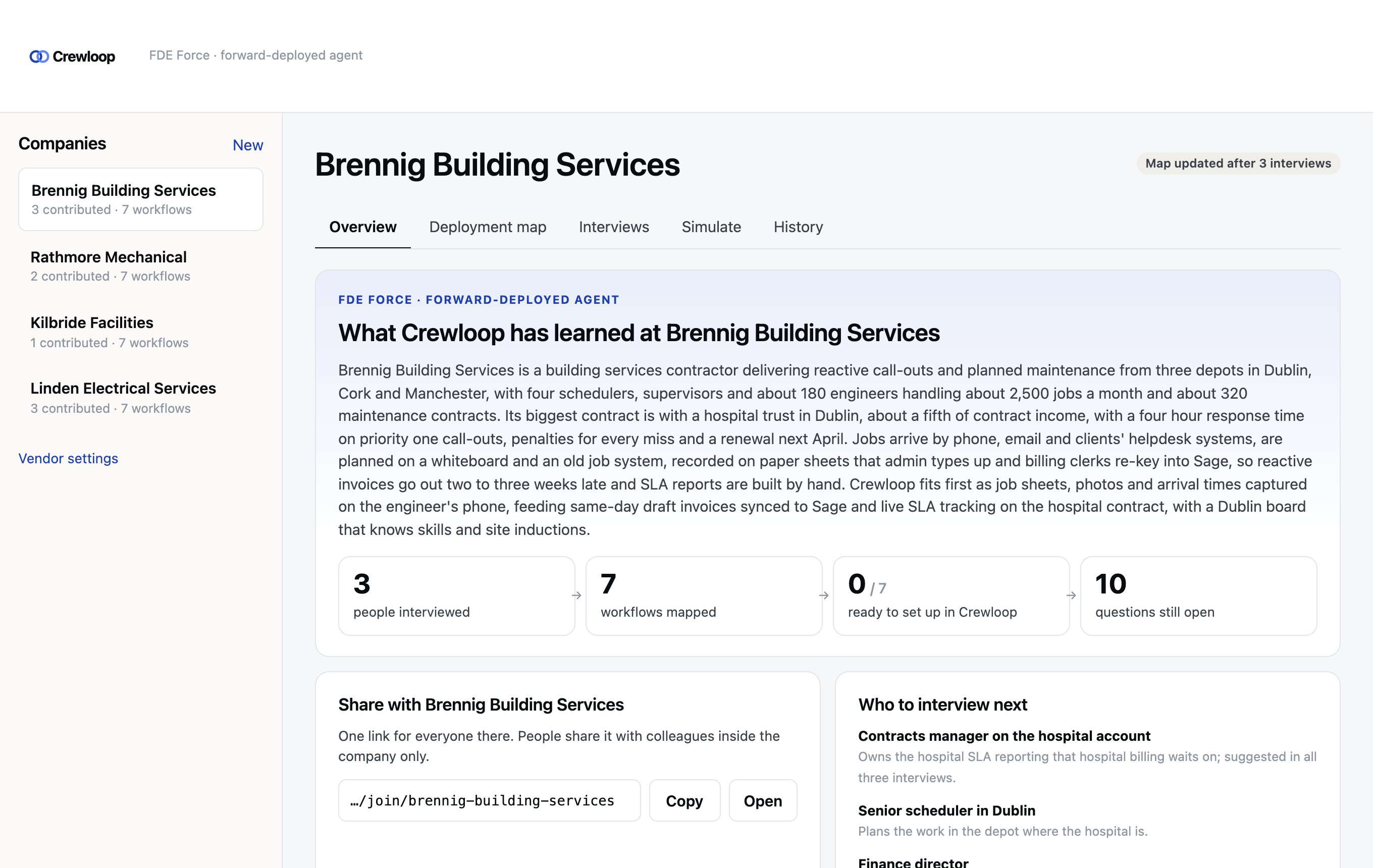Click the Map updated after 3 interviews badge
1373x868 pixels.
[1238, 164]
